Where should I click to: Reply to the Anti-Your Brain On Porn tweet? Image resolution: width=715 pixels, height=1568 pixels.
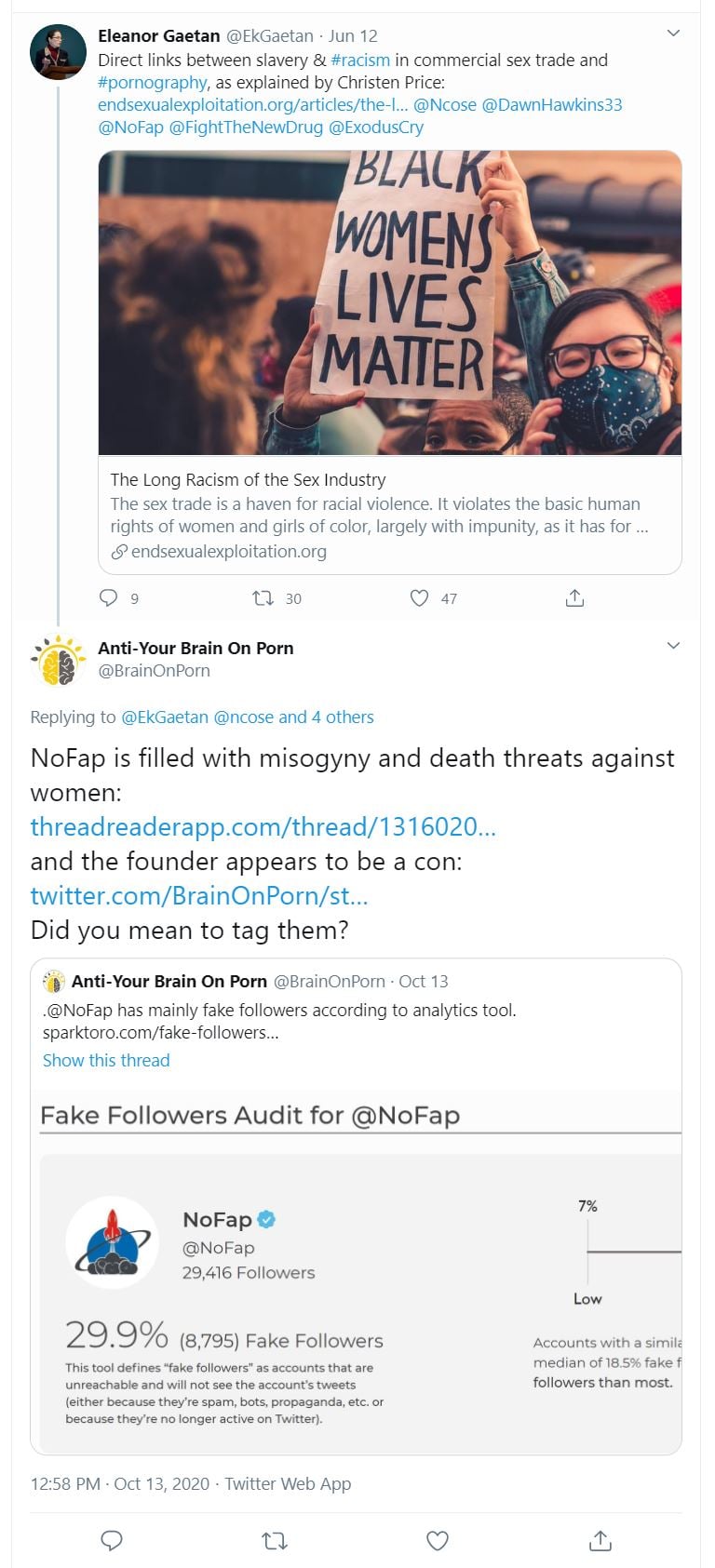click(112, 1540)
